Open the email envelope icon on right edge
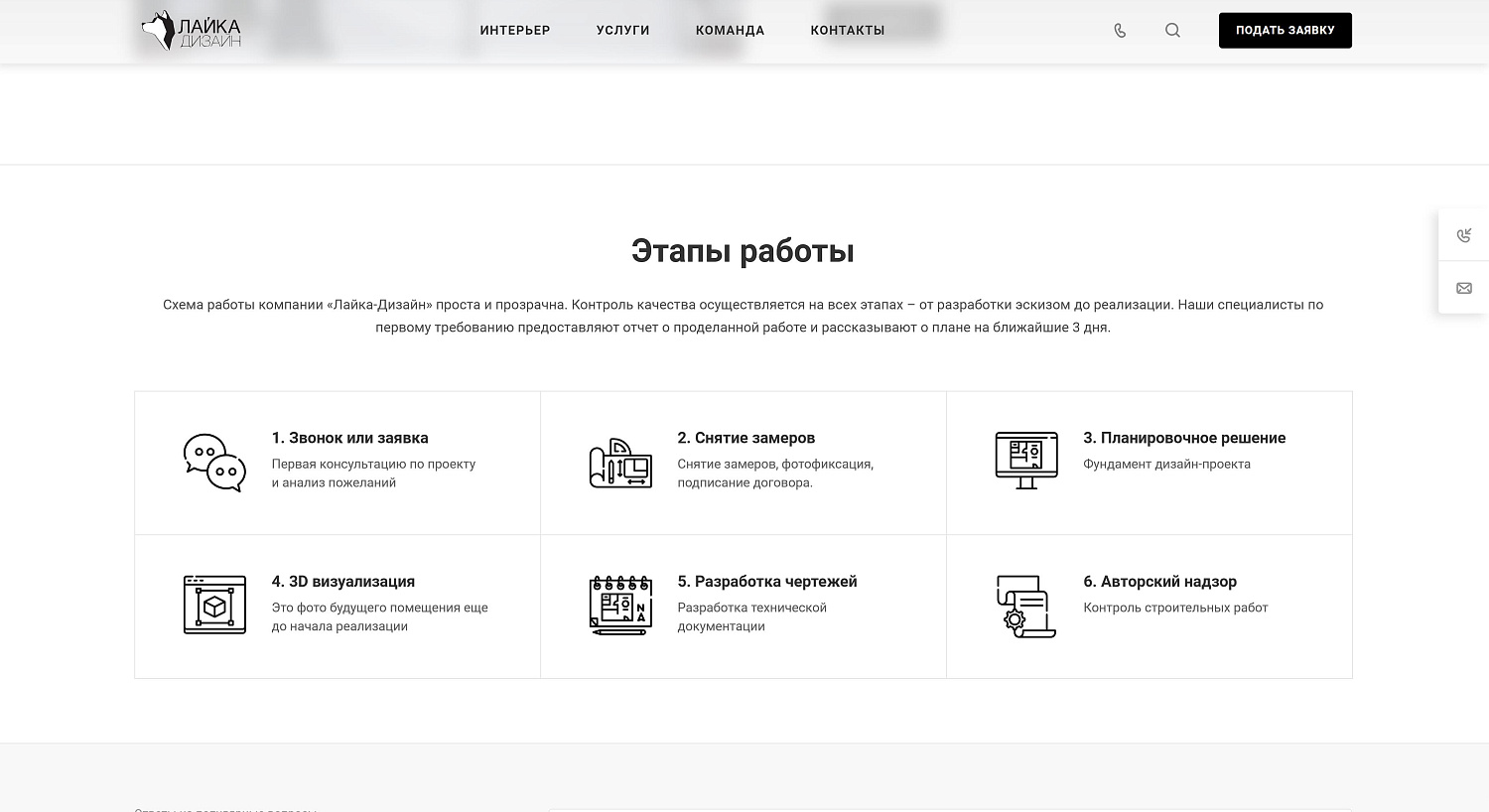The width and height of the screenshot is (1489, 812). click(1464, 288)
